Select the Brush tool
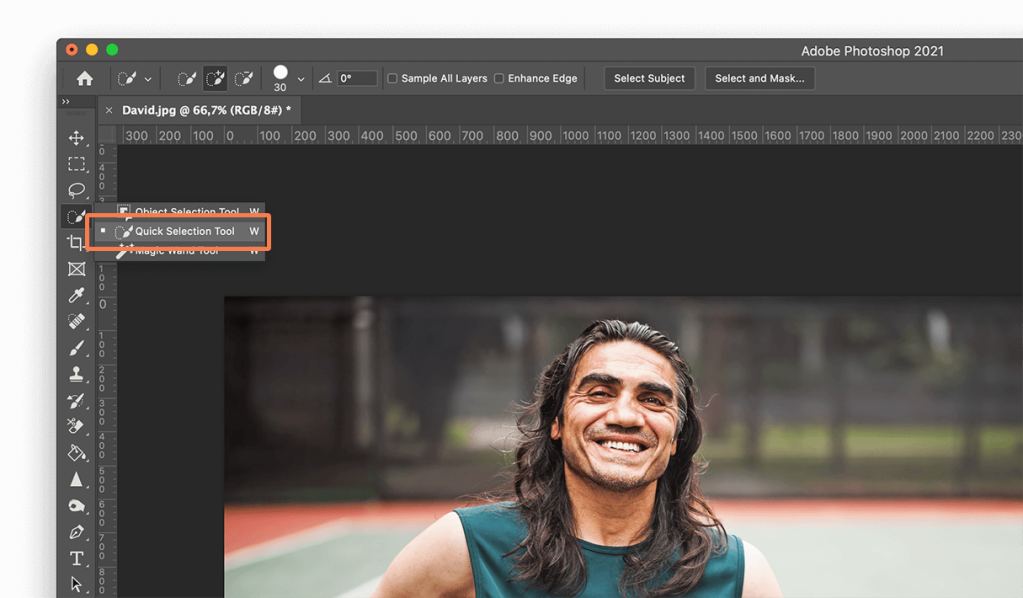 coord(76,348)
